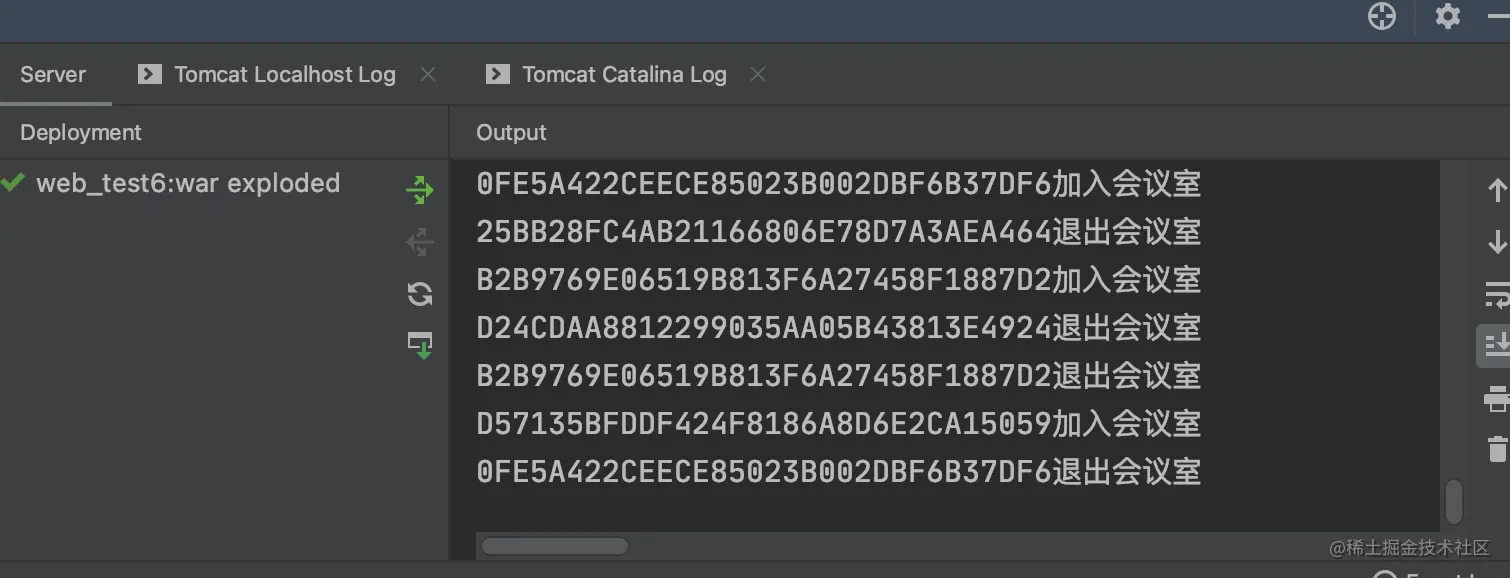The height and width of the screenshot is (578, 1510).
Task: Switch to the Server tab
Action: (x=53, y=74)
